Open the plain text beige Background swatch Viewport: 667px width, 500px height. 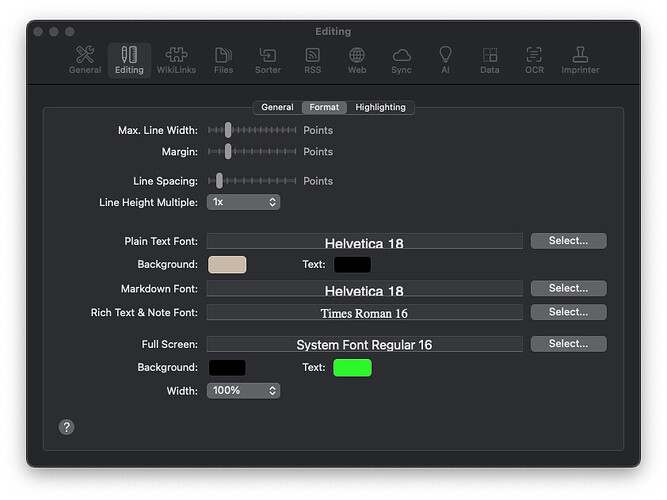tap(227, 265)
